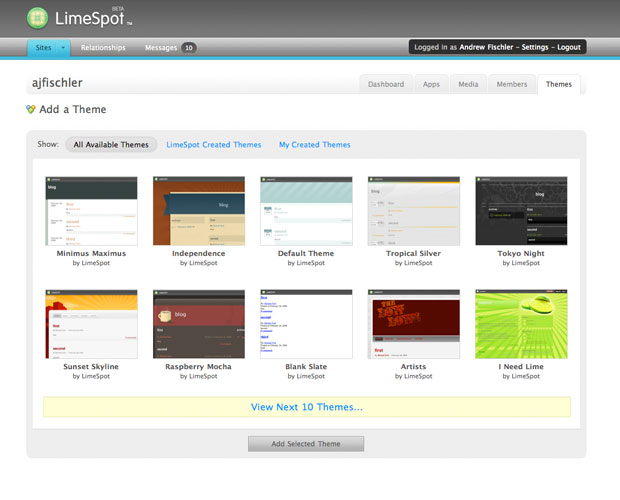Select the Raspberry Mocha theme thumbnail
620x500 pixels.
[199, 324]
